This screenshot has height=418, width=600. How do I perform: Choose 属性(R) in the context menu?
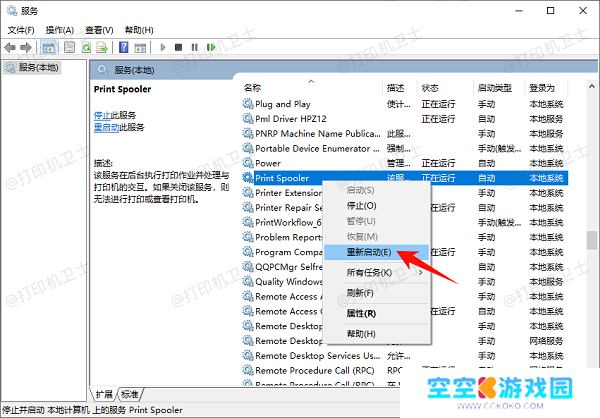(x=377, y=314)
